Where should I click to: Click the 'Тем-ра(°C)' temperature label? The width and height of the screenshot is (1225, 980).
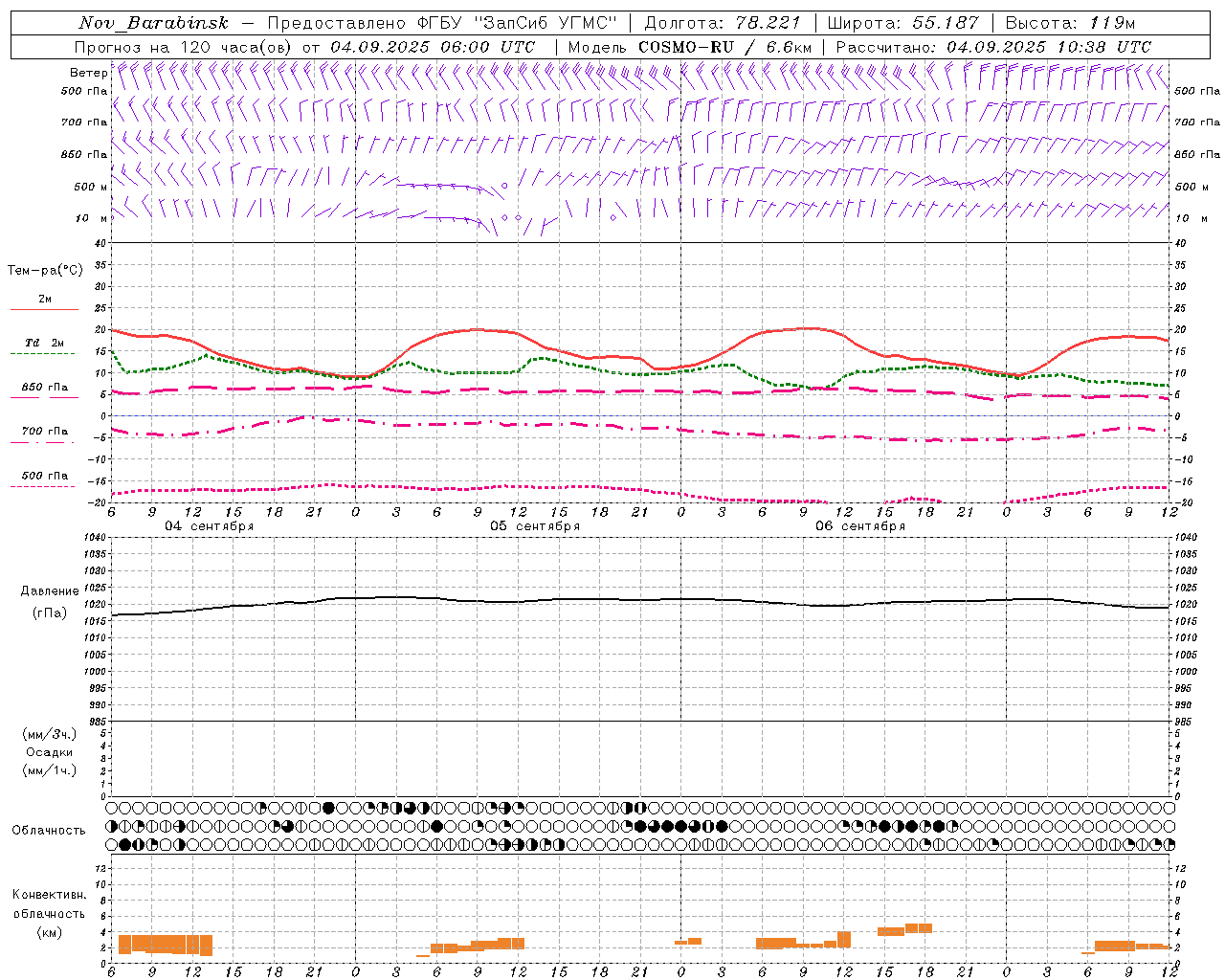(45, 271)
